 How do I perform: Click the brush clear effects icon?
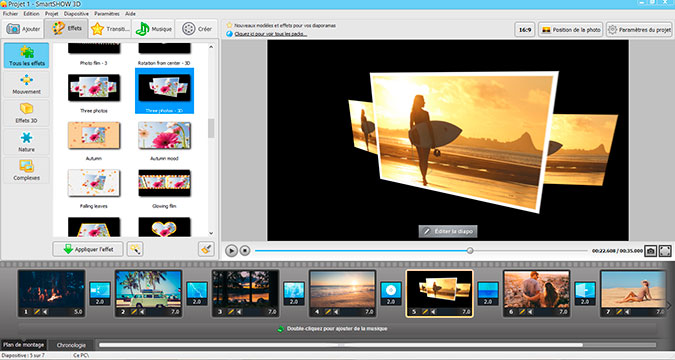[206, 249]
